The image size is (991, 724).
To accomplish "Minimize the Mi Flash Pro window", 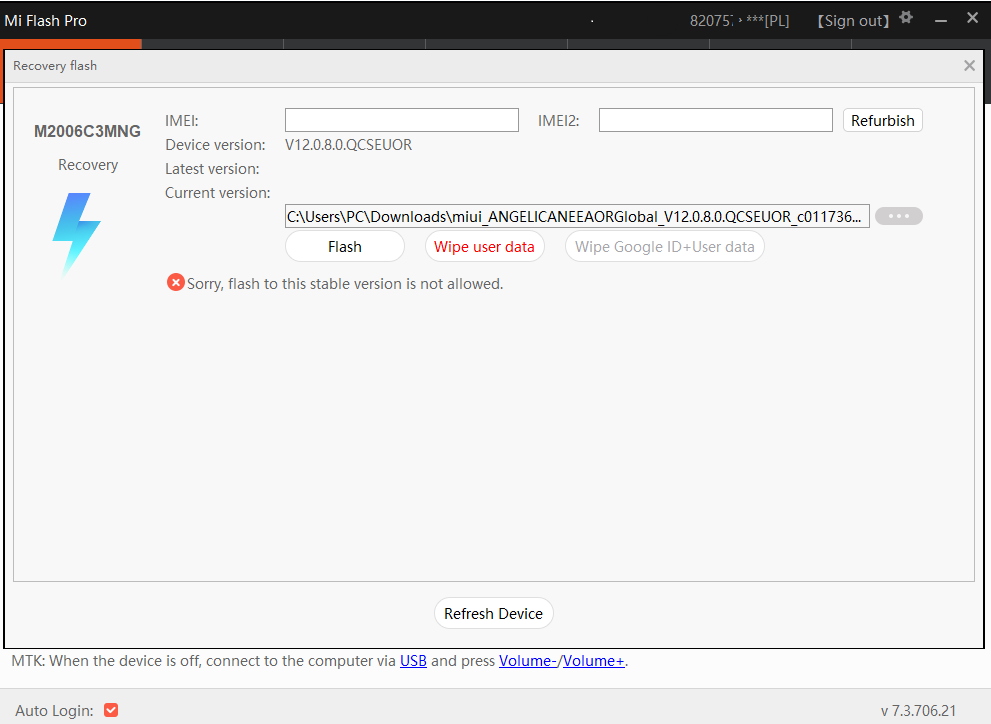I will 940,20.
